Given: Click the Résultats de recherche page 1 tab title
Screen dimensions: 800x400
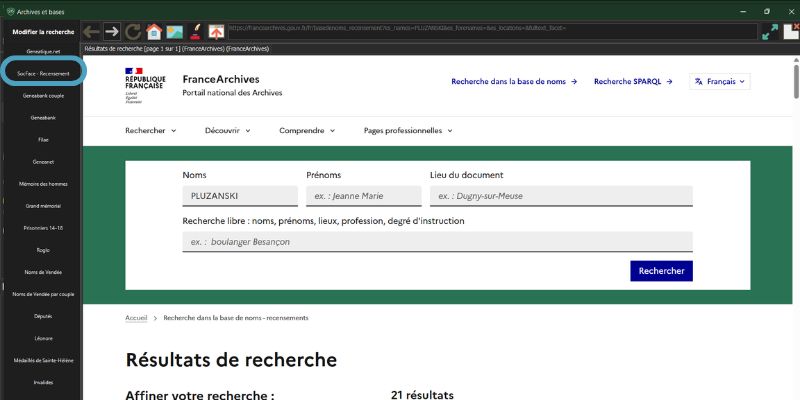Looking at the screenshot, I should click(177, 49).
